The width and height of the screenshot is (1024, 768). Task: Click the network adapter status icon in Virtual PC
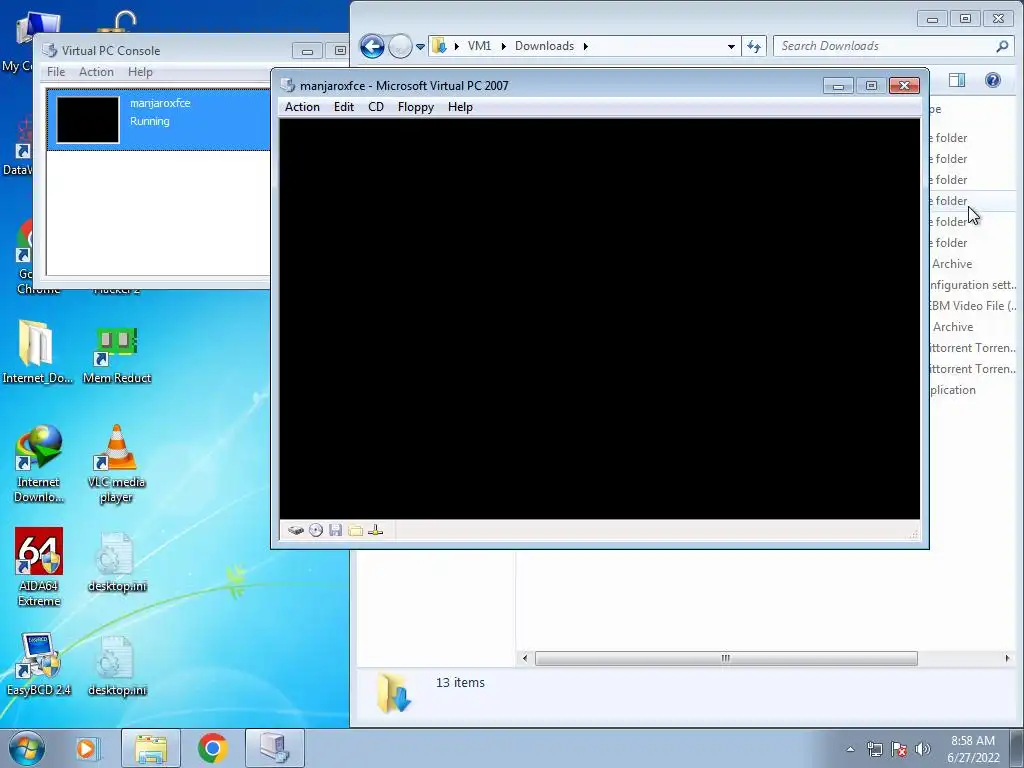376,530
